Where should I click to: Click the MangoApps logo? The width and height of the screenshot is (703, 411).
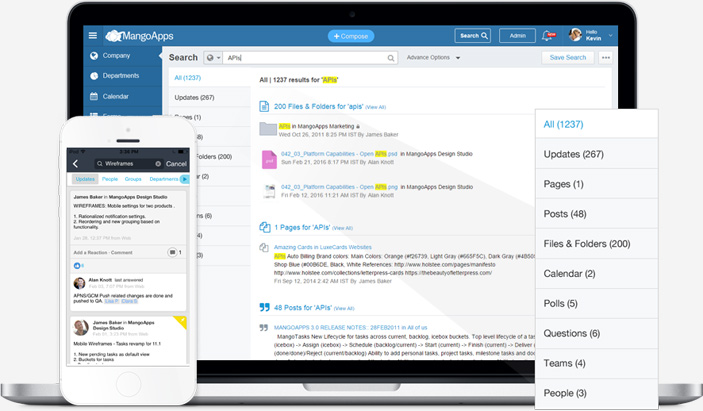(x=139, y=36)
